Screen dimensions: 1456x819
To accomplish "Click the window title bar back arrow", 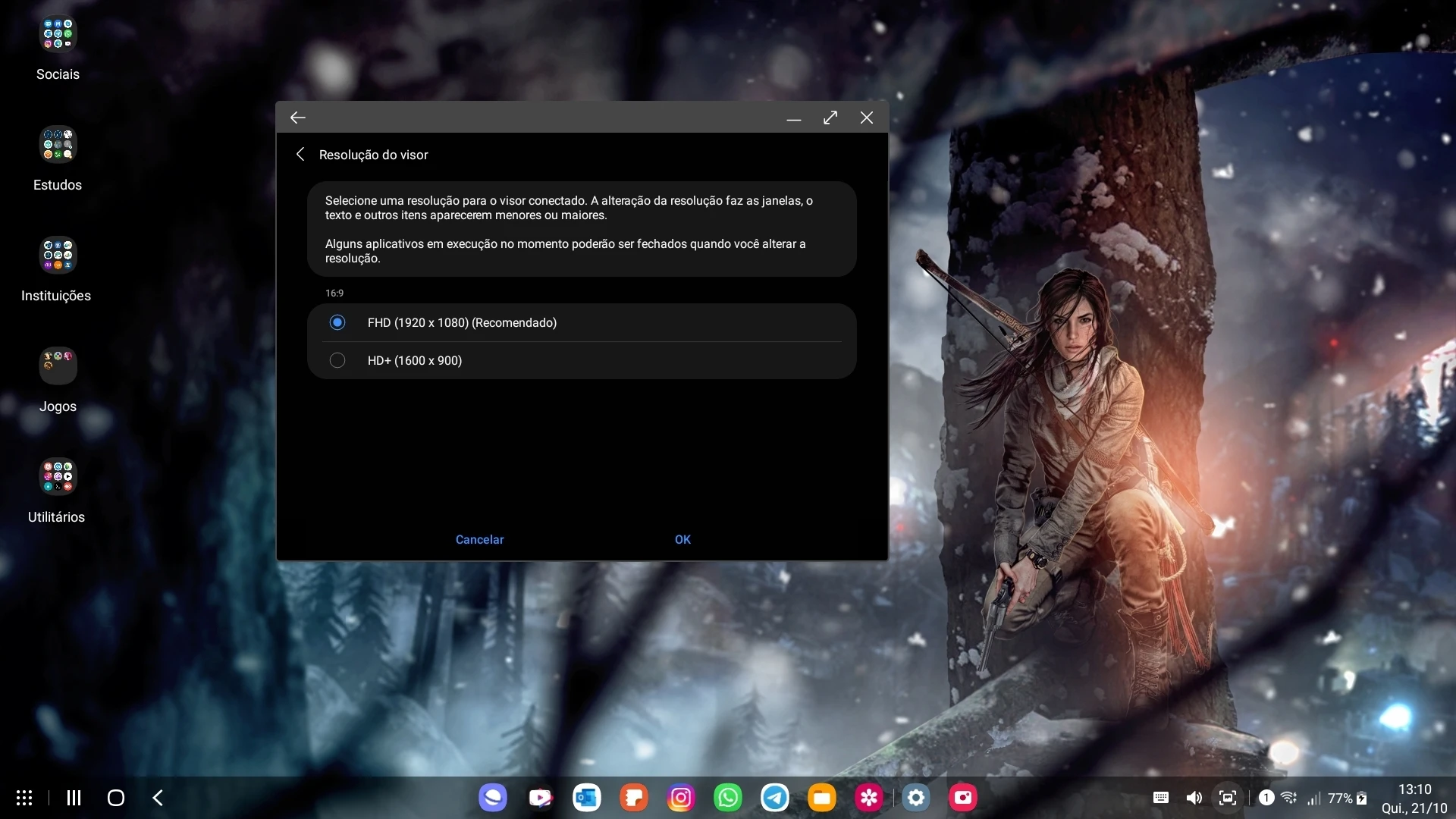I will pos(297,118).
